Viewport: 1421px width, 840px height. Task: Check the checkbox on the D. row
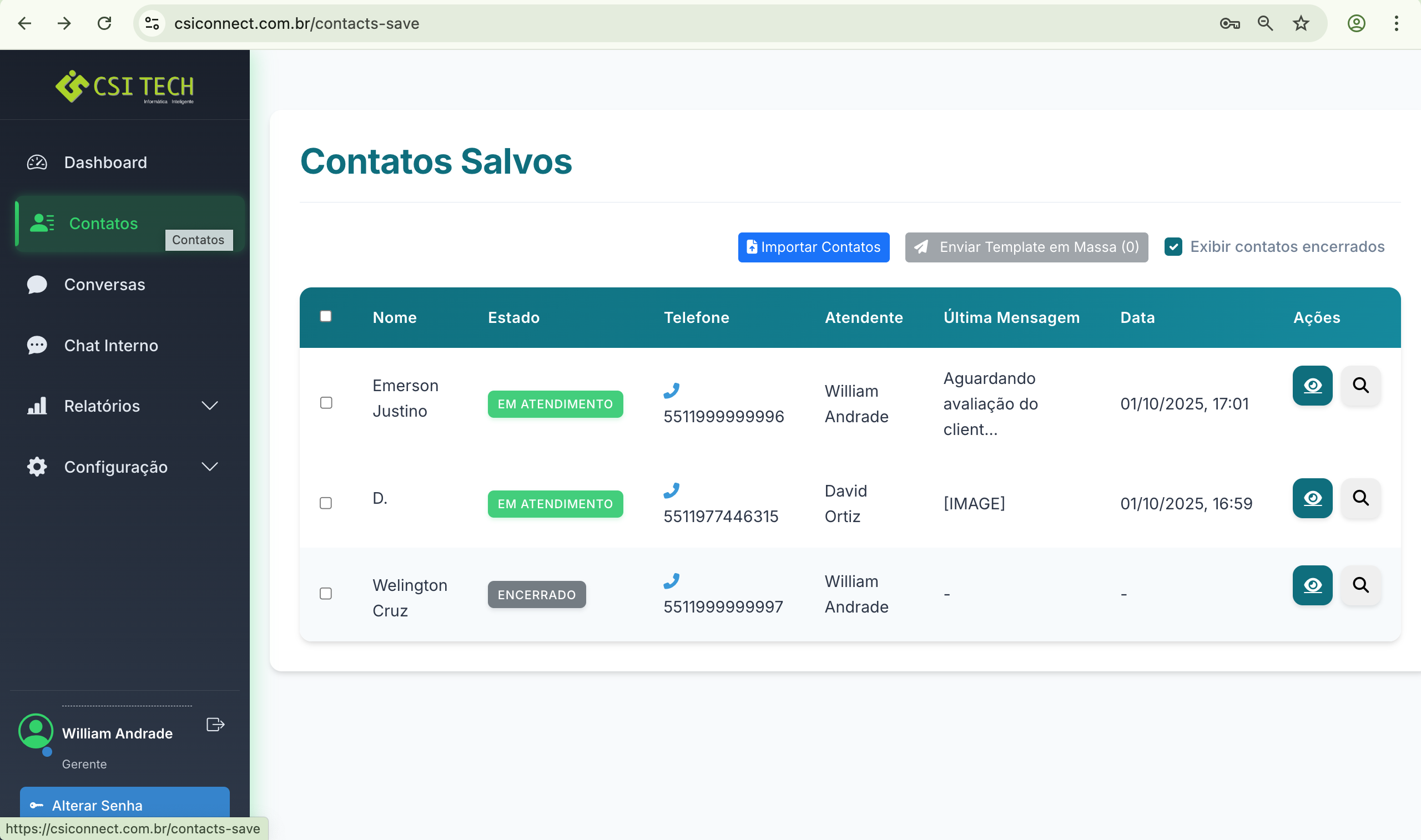click(325, 503)
